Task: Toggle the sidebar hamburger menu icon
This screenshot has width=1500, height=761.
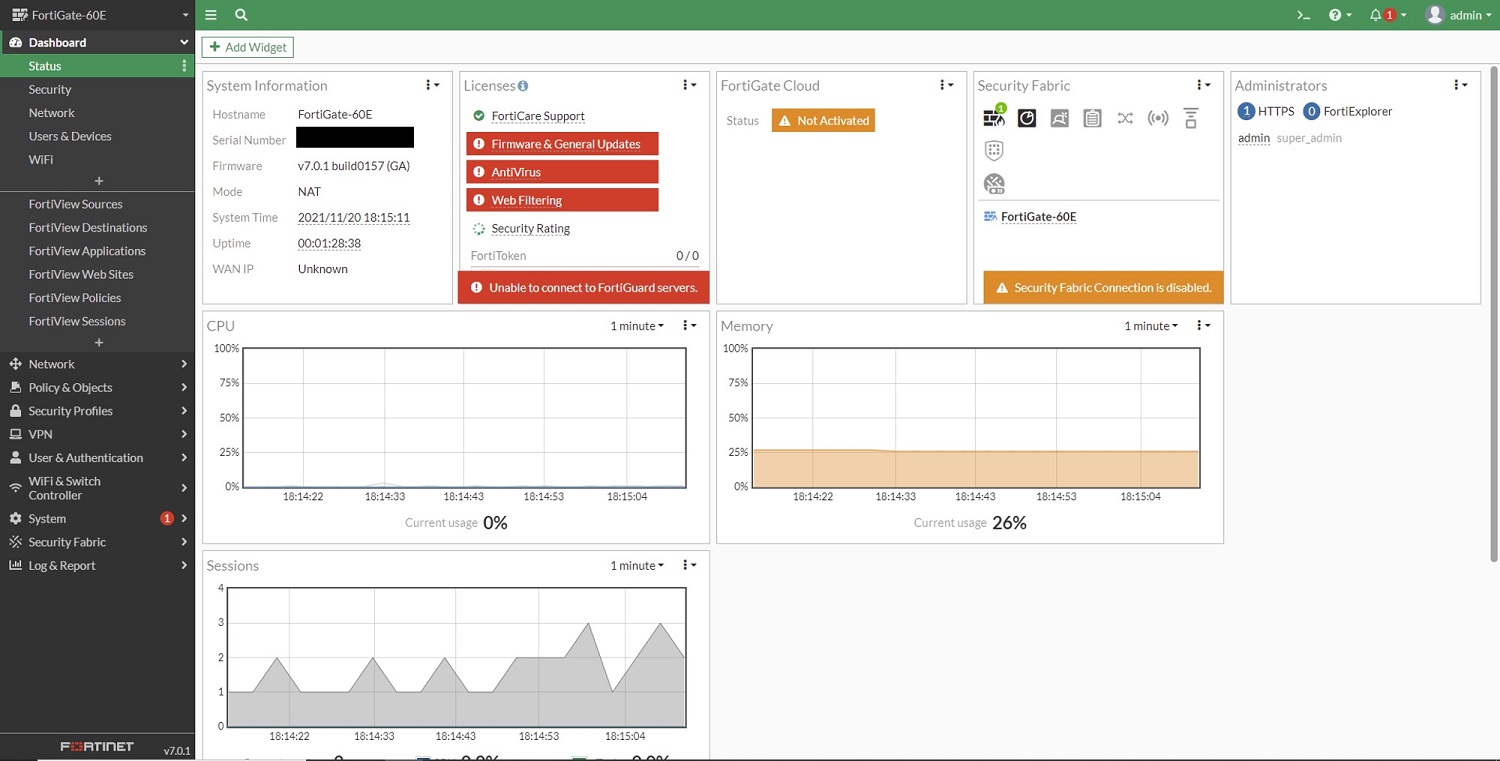Action: pos(211,15)
